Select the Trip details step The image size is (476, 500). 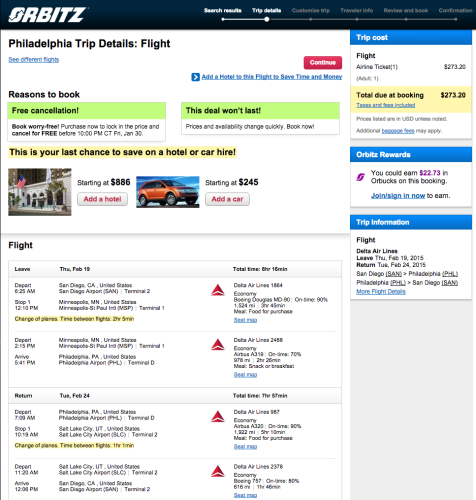coord(266,10)
